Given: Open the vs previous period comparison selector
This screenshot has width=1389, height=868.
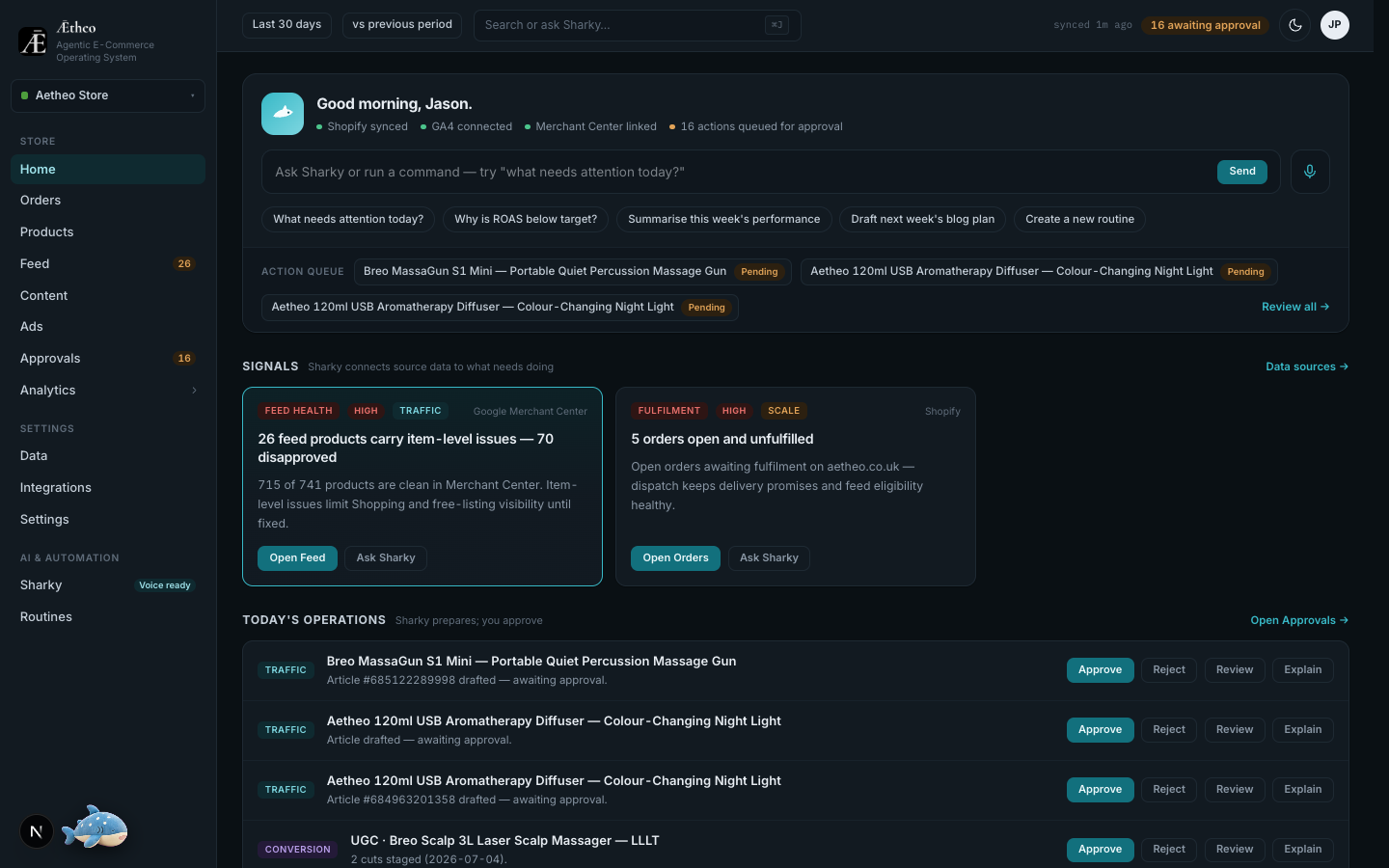Looking at the screenshot, I should pyautogui.click(x=402, y=25).
